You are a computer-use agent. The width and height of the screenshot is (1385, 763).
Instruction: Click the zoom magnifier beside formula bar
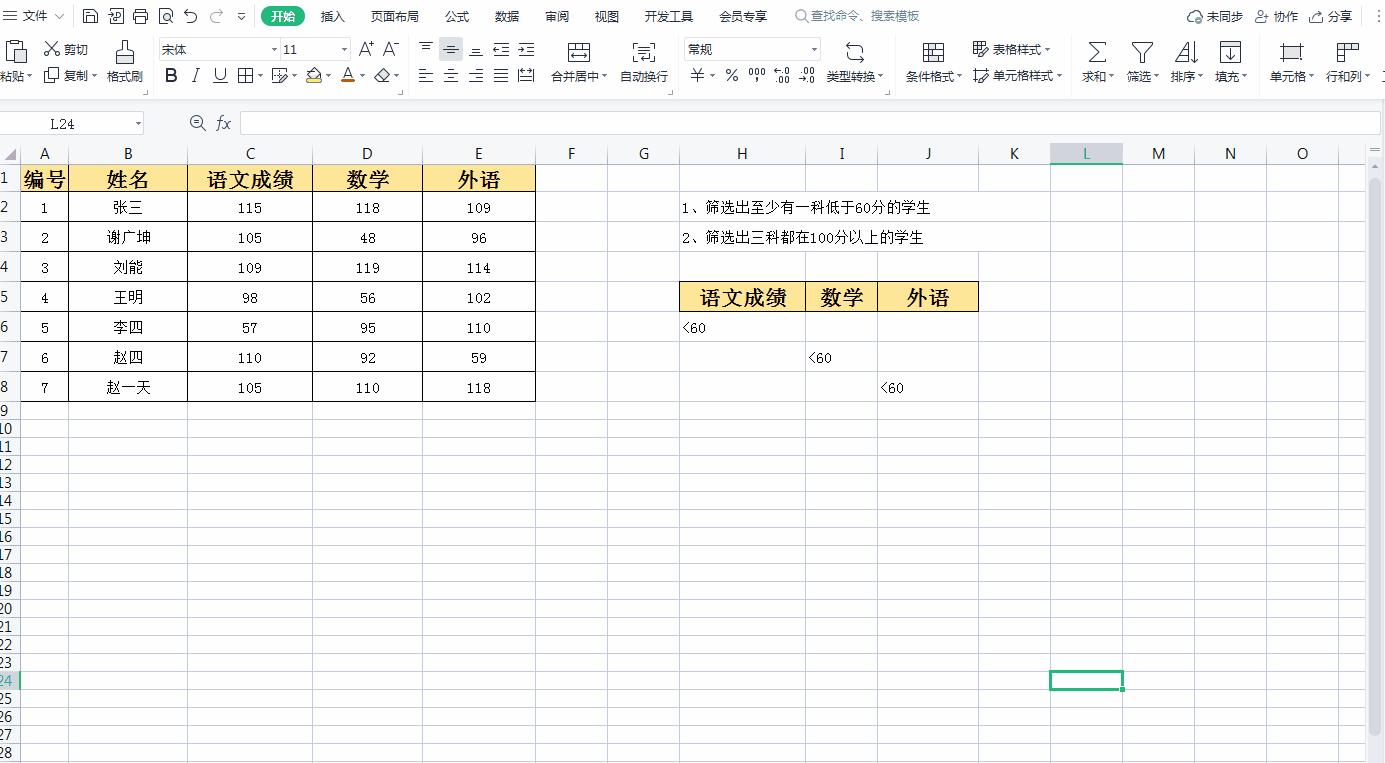197,123
